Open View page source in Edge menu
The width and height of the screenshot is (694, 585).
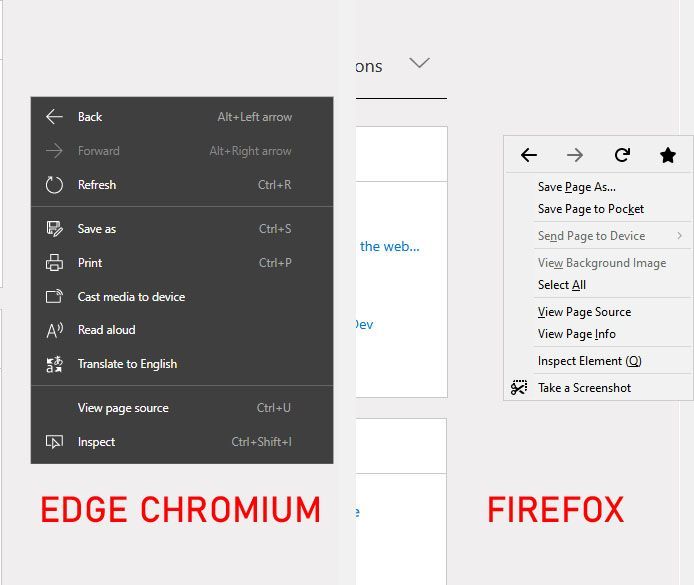pos(182,408)
